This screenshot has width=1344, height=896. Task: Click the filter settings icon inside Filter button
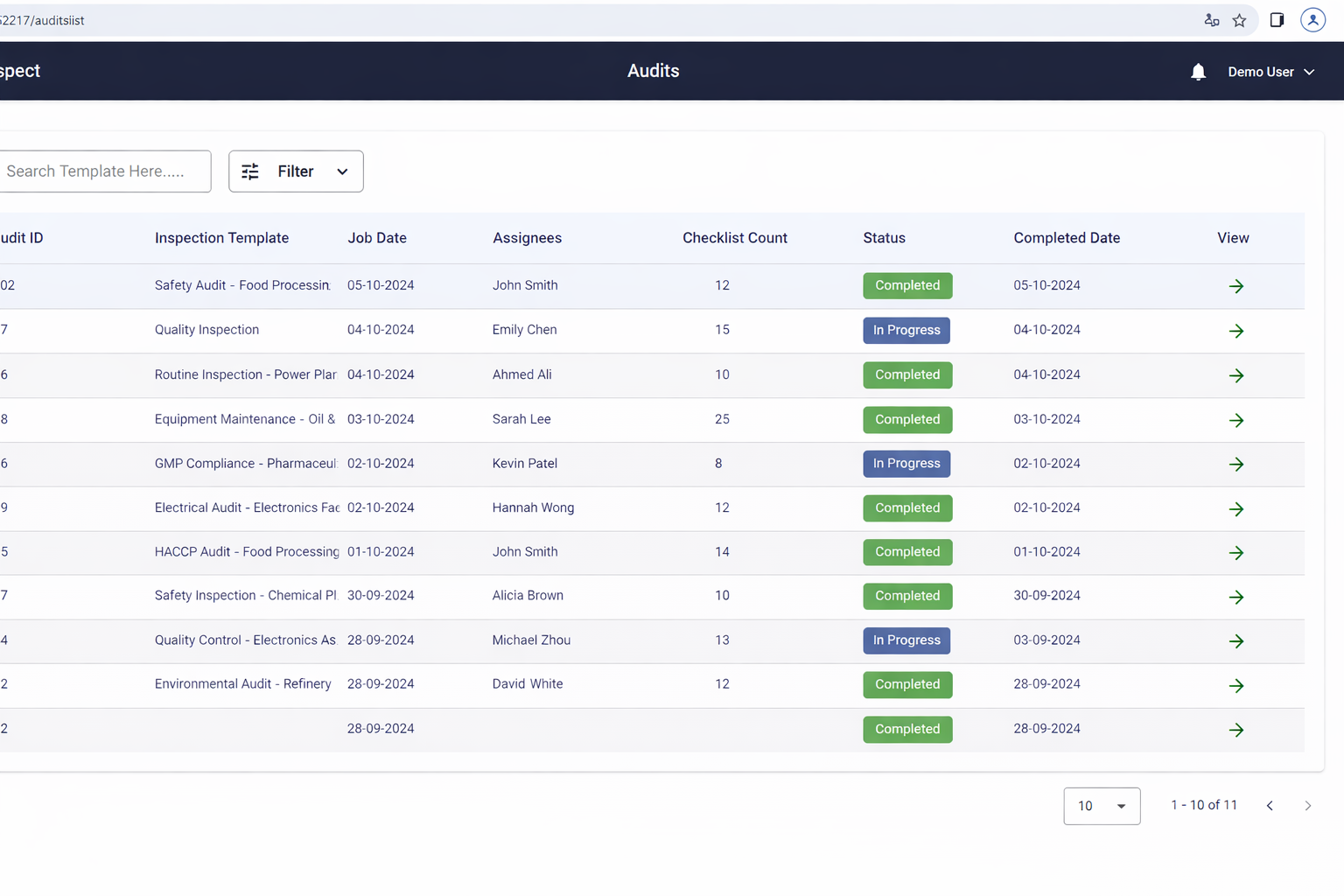tap(250, 171)
